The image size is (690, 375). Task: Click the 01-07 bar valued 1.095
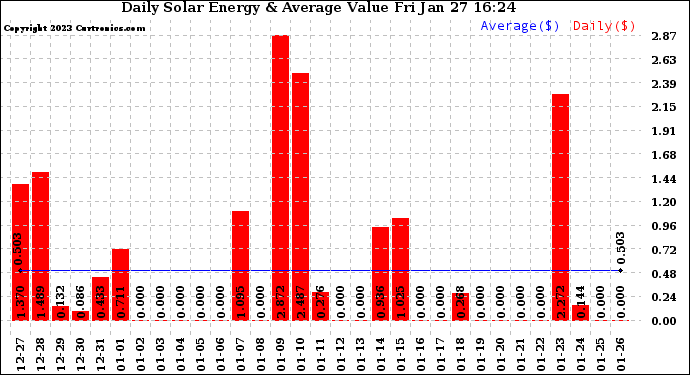click(x=240, y=266)
